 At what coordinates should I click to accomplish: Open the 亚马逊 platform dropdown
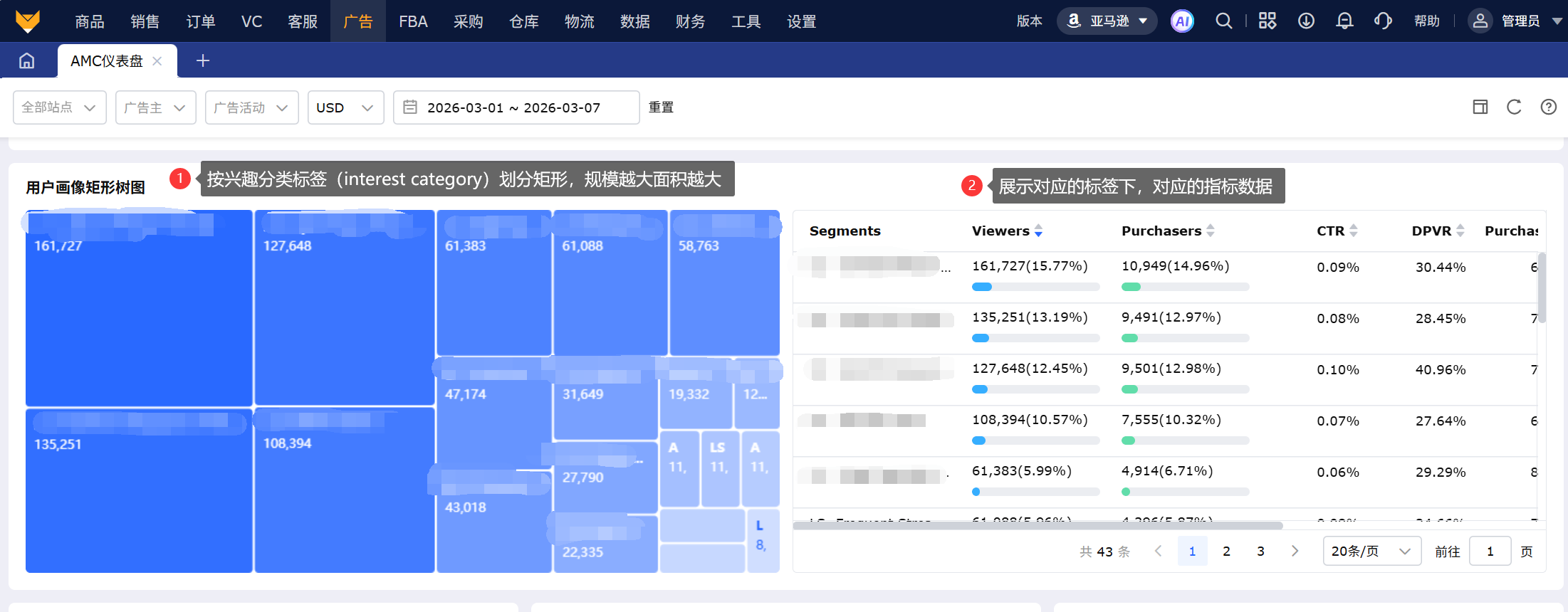tap(1107, 21)
